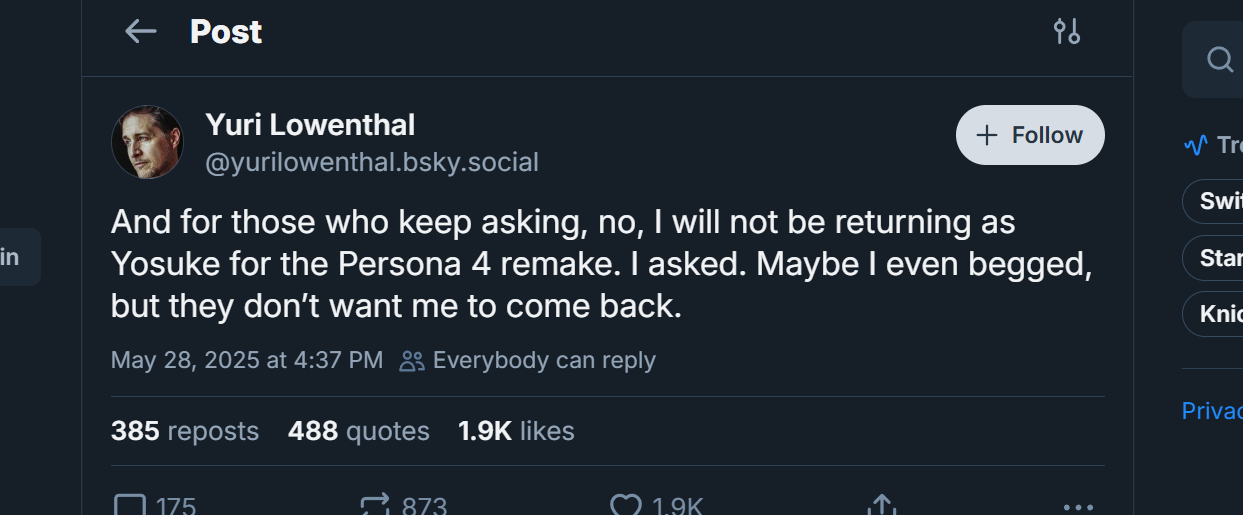Go back using the left arrow
This screenshot has height=515, width=1243.
[141, 32]
